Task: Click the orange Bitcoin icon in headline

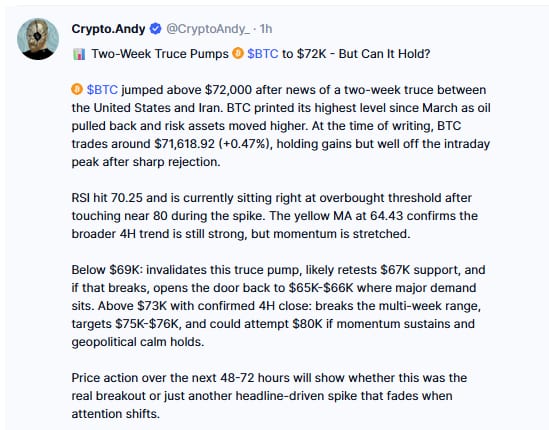Action: tap(238, 54)
